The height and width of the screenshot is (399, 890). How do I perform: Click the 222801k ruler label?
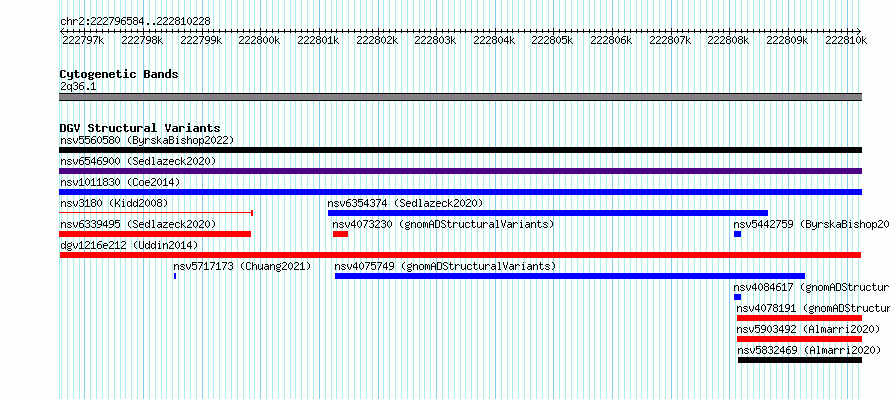point(318,40)
